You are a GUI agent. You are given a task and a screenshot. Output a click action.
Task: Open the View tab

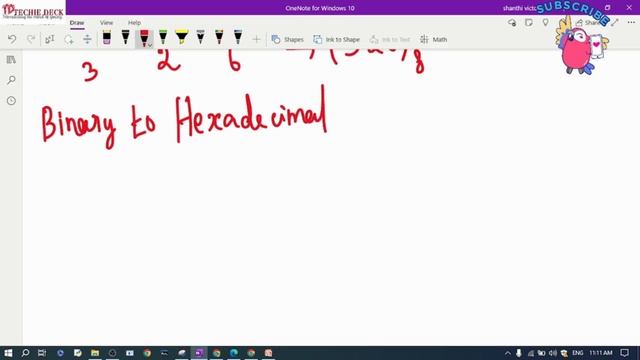(x=107, y=23)
